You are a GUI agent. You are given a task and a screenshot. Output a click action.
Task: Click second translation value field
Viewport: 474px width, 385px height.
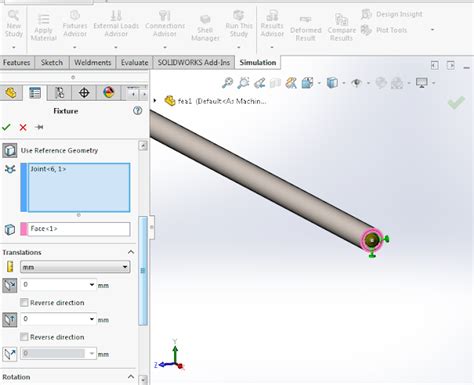(54, 319)
